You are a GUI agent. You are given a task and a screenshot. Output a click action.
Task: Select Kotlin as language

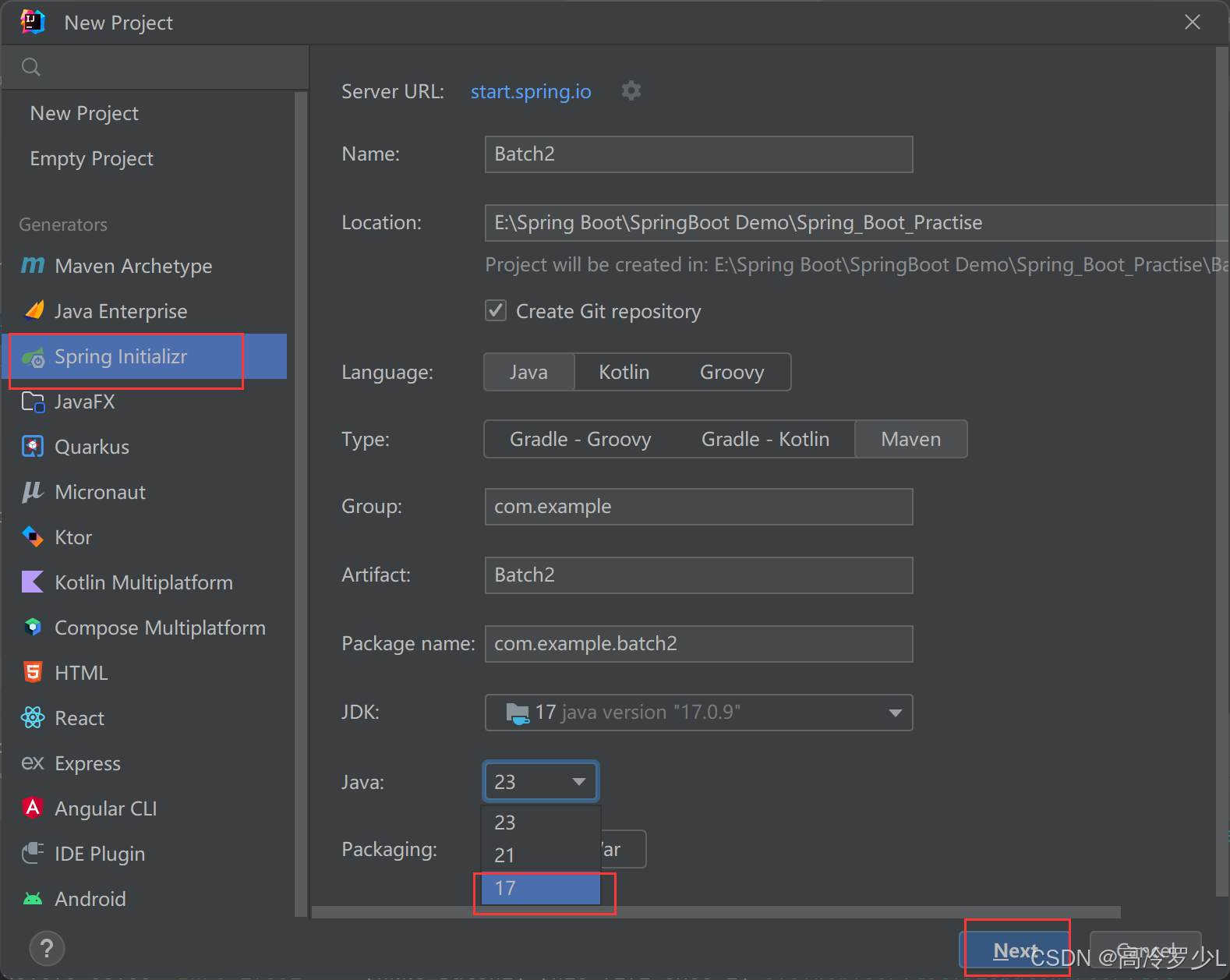(x=624, y=373)
